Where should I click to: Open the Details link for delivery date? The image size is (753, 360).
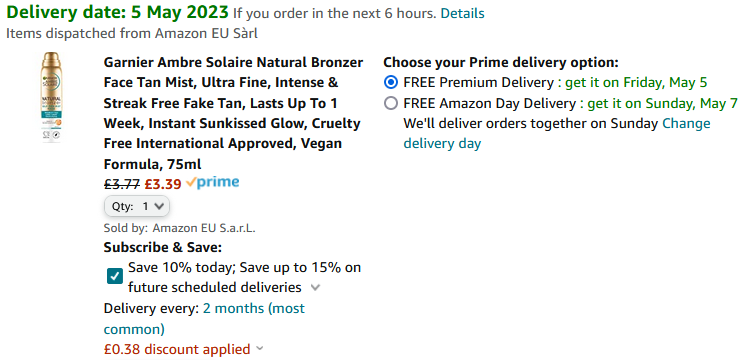point(462,13)
